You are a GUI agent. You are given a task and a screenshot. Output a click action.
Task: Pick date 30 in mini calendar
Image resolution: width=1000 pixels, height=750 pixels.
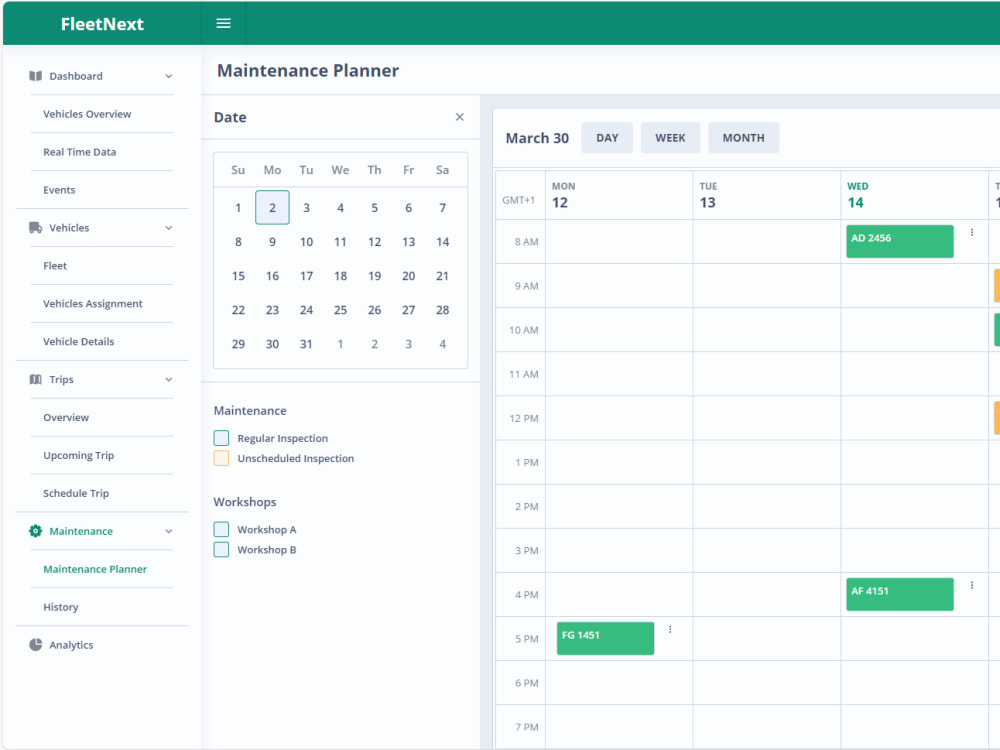272,344
